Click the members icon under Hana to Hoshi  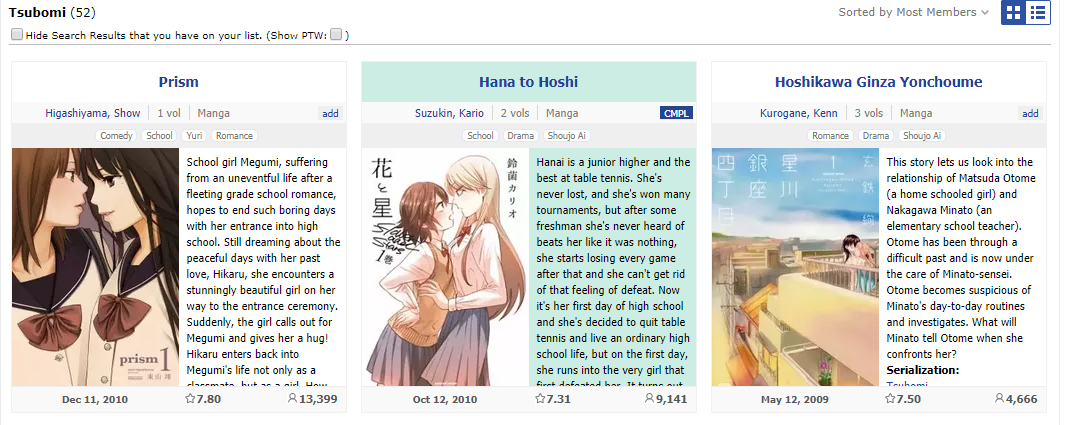coord(649,399)
